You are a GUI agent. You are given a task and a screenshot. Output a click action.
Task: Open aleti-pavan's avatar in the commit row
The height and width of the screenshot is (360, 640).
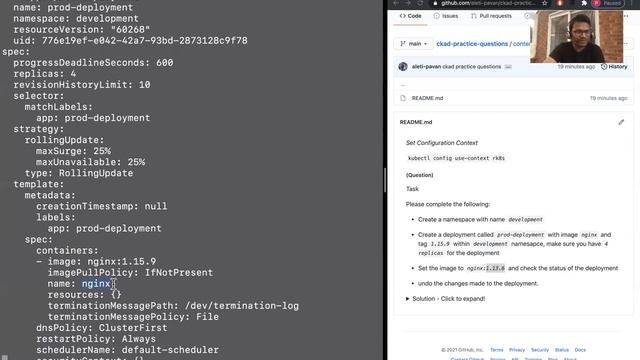click(x=403, y=67)
